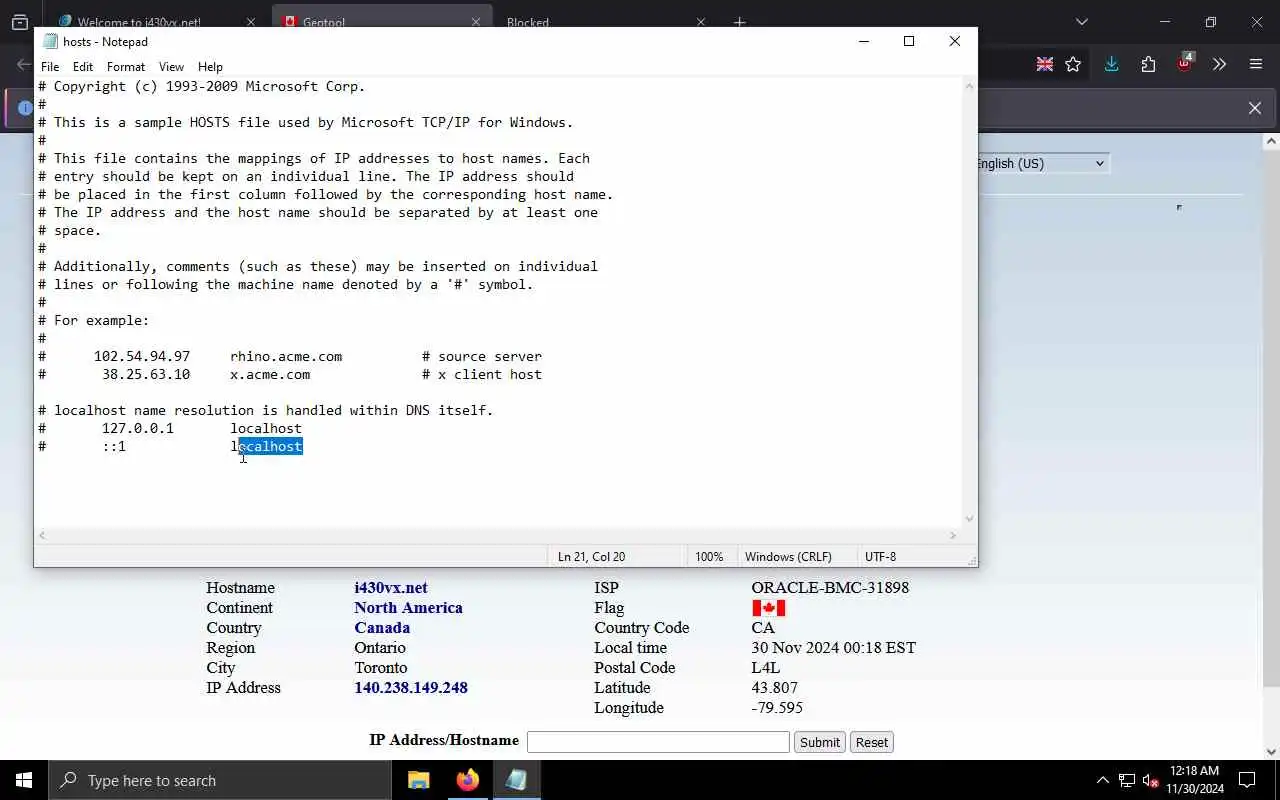
Task: Open the English (US) language dropdown
Action: [1042, 163]
